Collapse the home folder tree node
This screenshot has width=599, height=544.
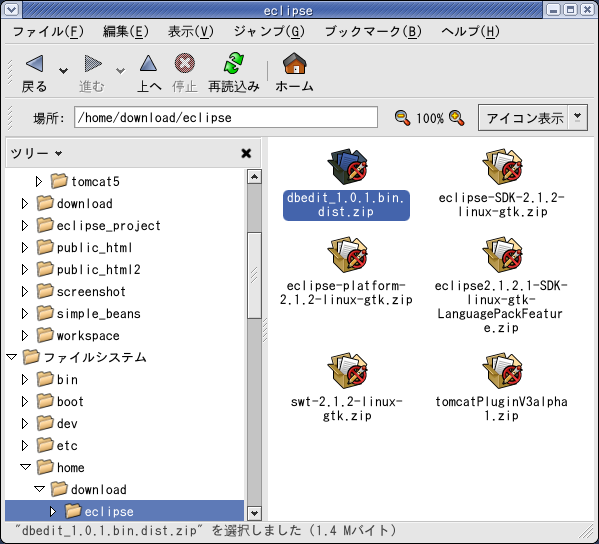26,467
